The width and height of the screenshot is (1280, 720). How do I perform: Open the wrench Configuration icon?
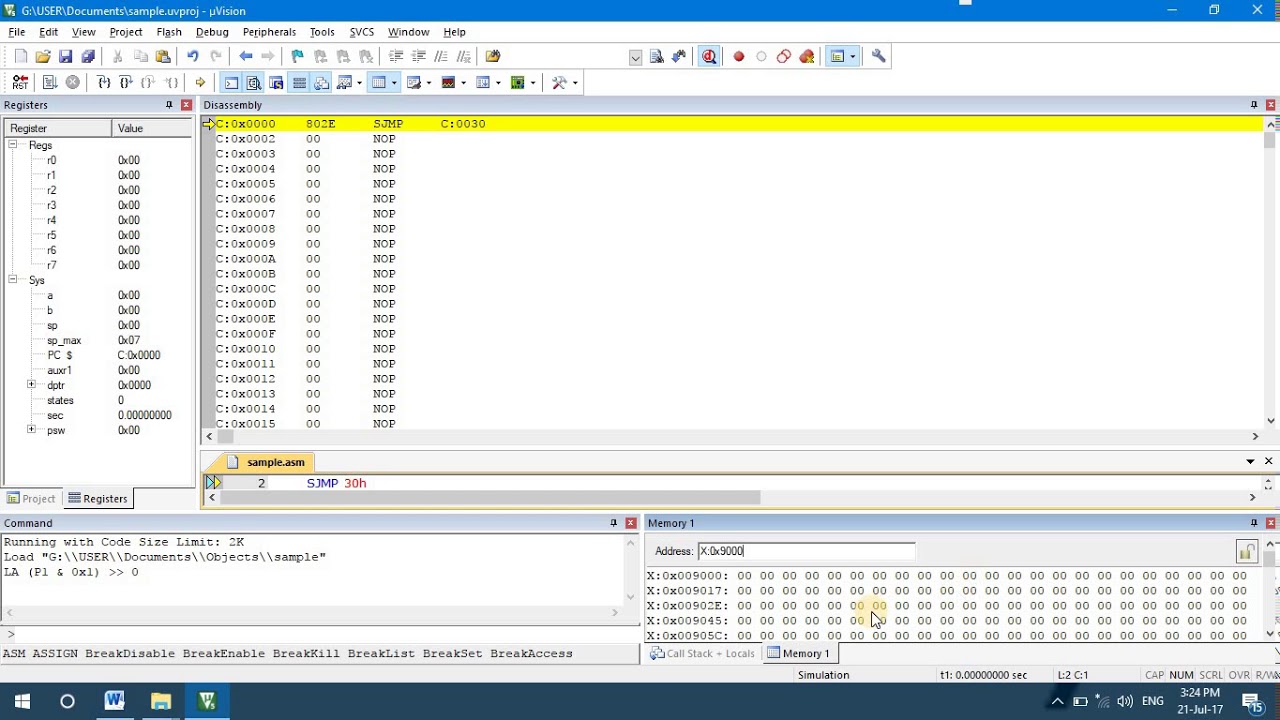click(879, 57)
